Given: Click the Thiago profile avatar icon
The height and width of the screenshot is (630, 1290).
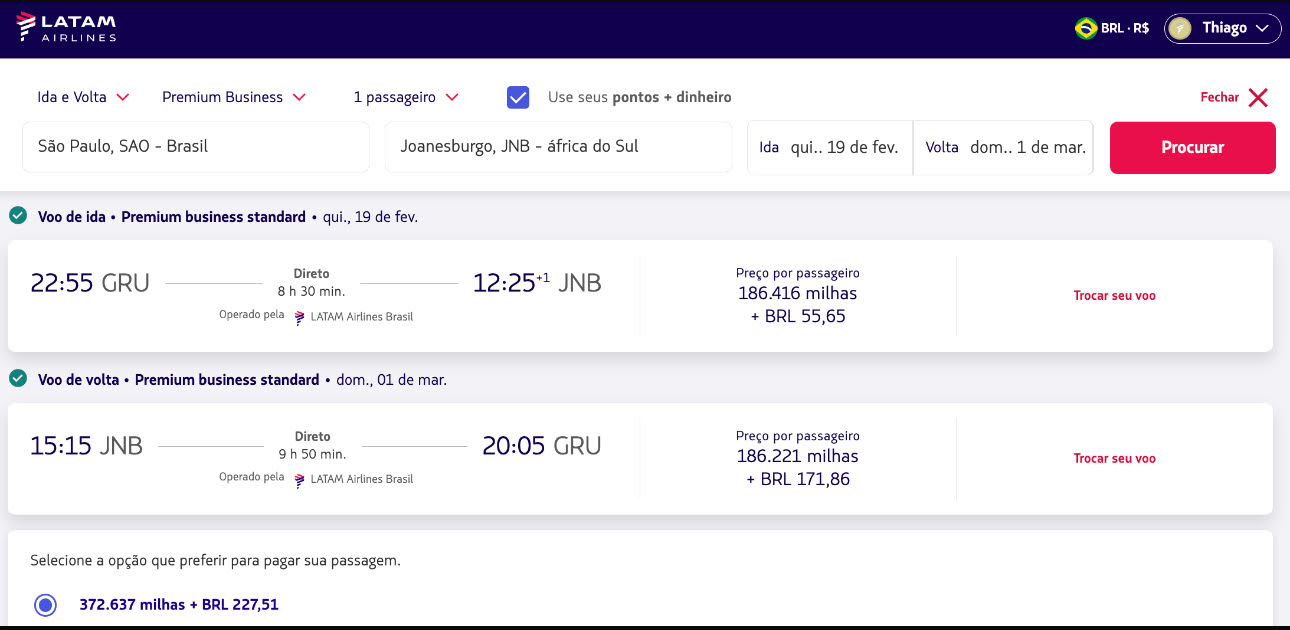Looking at the screenshot, I should point(1180,28).
